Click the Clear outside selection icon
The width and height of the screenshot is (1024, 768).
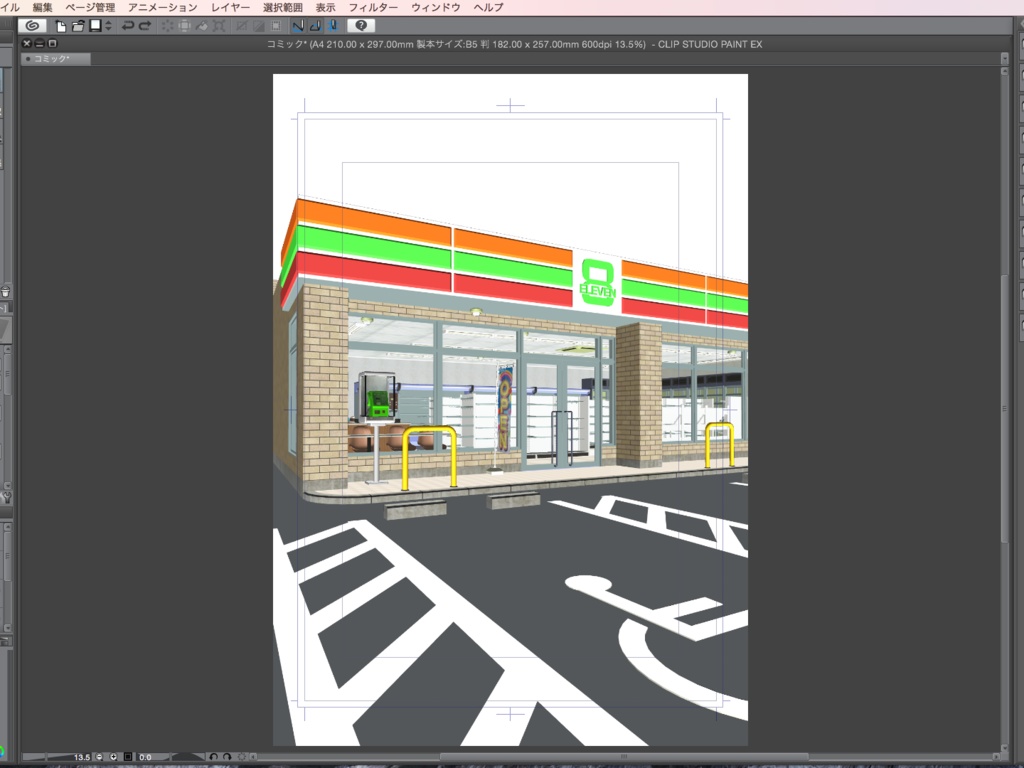[x=185, y=26]
